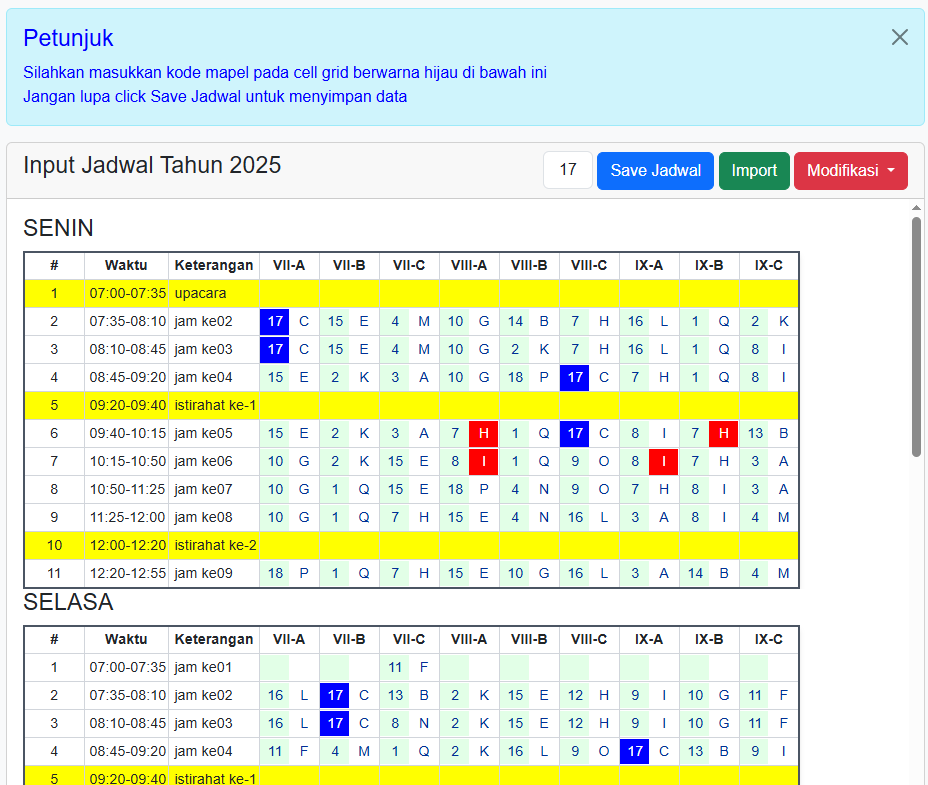Click the Import button
The image size is (928, 785).
(754, 170)
